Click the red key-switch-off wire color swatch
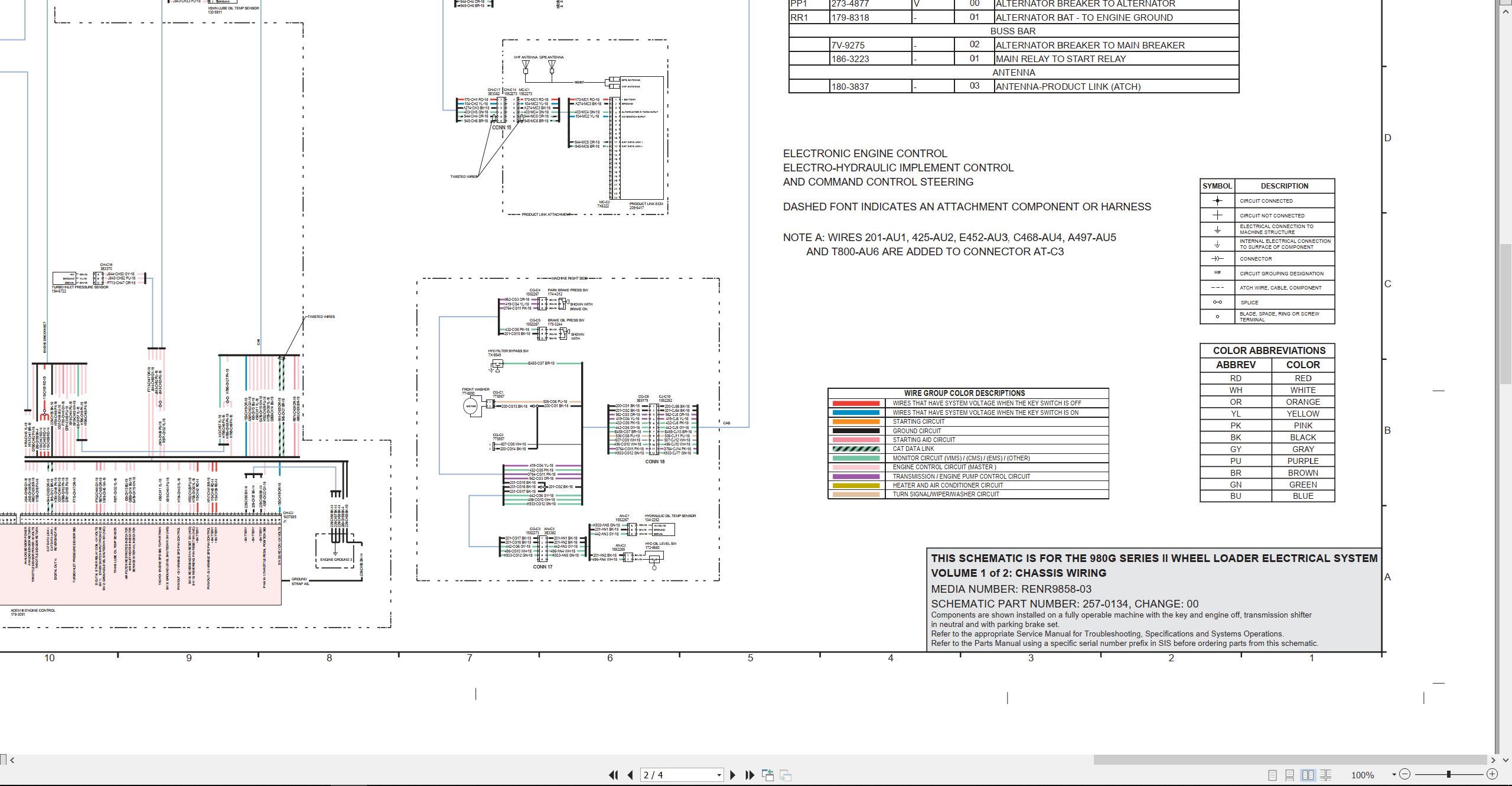The image size is (1512, 786). (856, 404)
